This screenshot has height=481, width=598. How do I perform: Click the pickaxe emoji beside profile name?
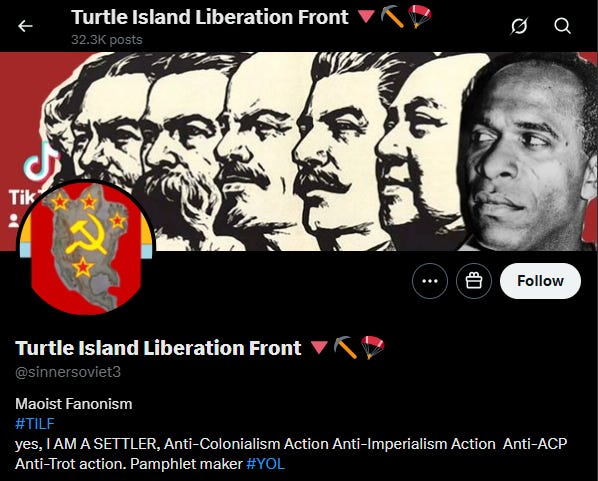pos(345,347)
